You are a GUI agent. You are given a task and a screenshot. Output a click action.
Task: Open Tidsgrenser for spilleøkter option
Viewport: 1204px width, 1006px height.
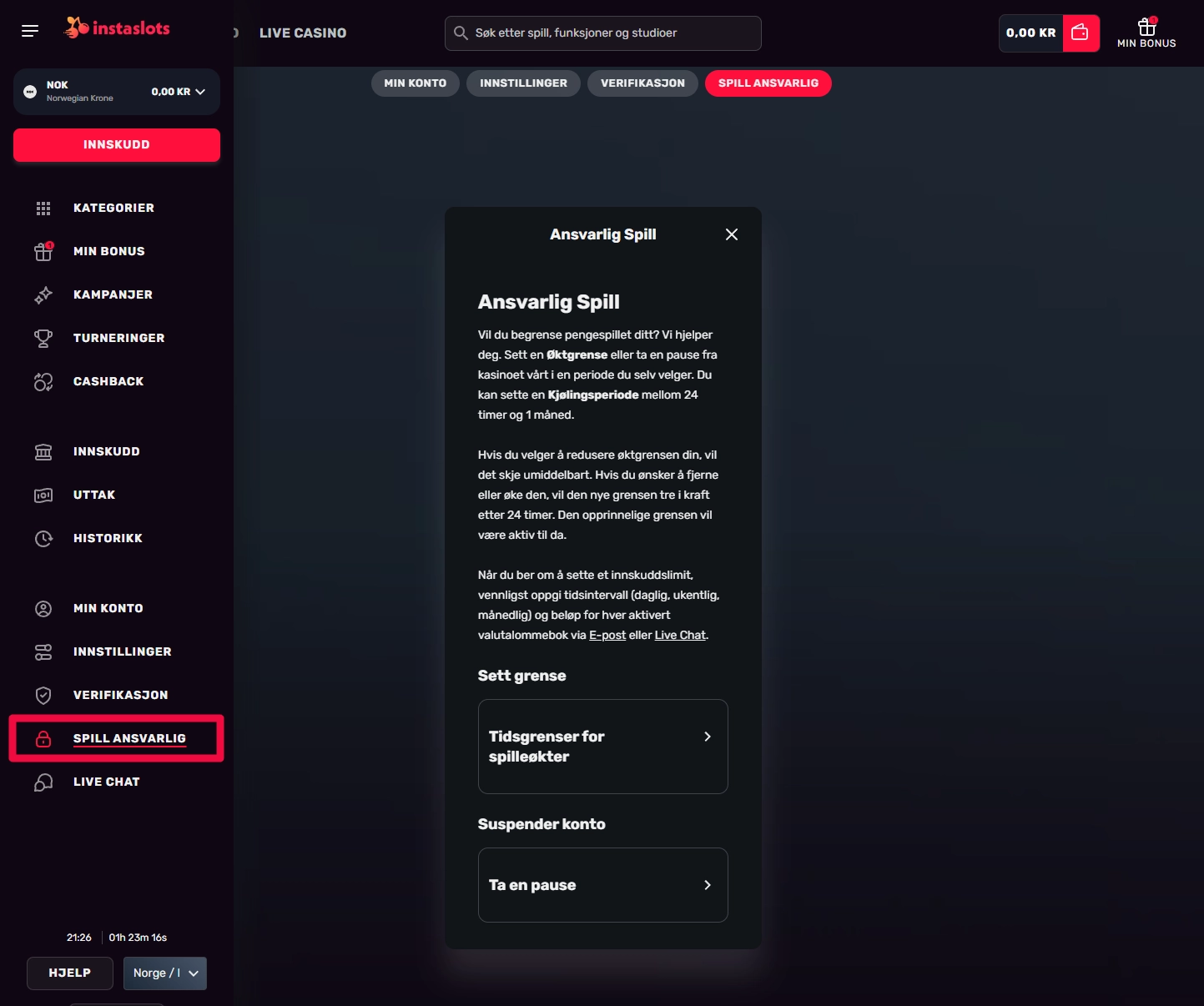tap(603, 747)
